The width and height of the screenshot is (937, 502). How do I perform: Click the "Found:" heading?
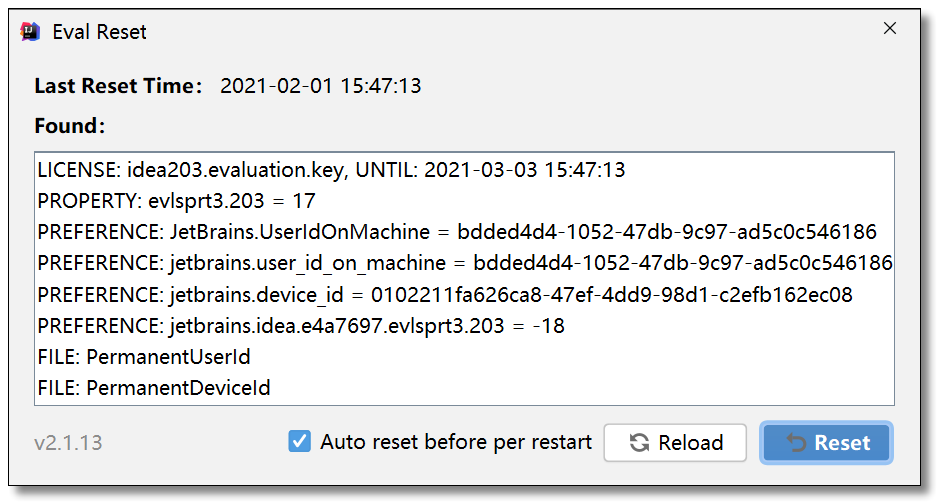(69, 127)
